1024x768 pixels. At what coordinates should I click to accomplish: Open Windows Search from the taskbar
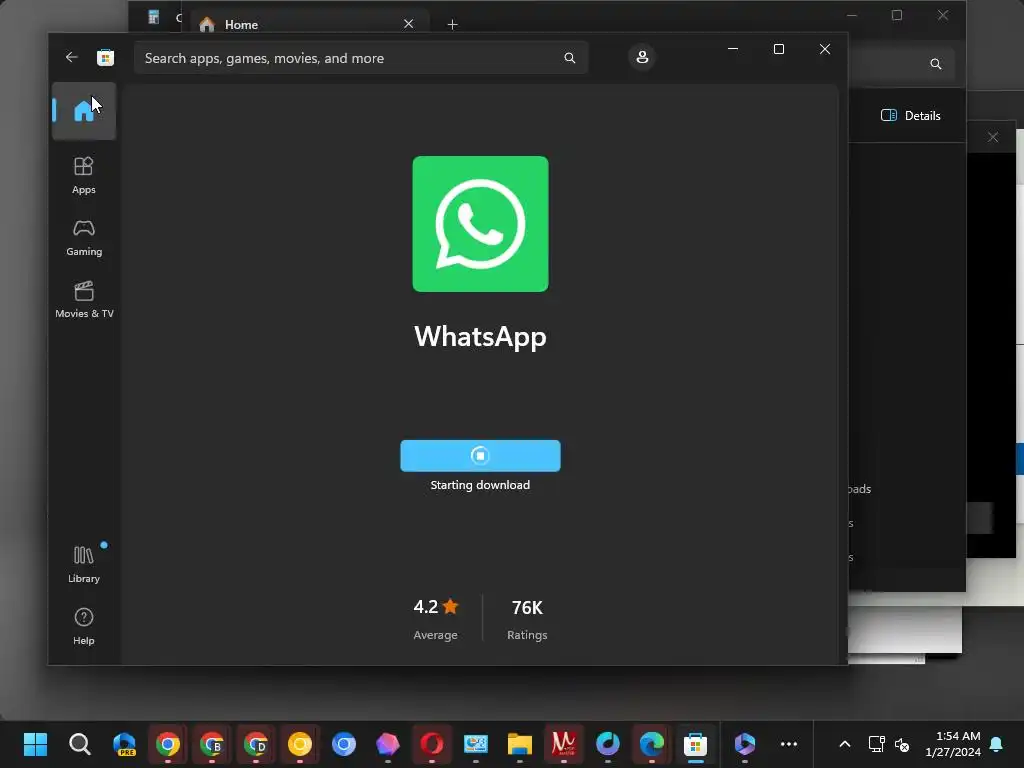click(80, 744)
